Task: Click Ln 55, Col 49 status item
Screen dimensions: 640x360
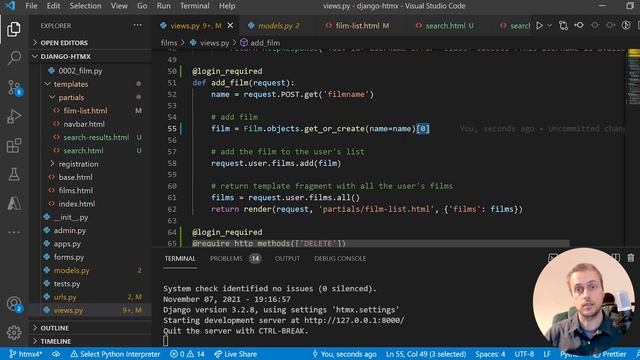Action: 426,354
